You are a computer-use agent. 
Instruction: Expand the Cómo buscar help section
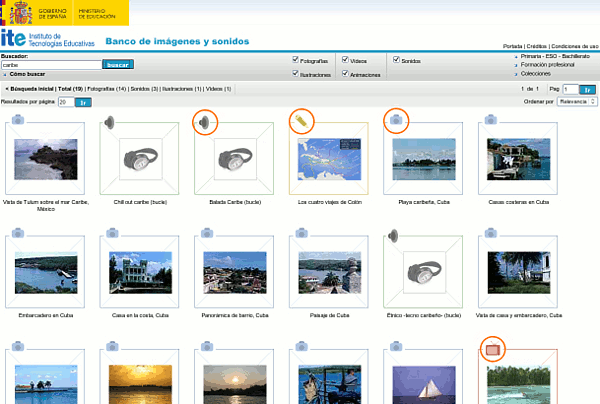27,74
